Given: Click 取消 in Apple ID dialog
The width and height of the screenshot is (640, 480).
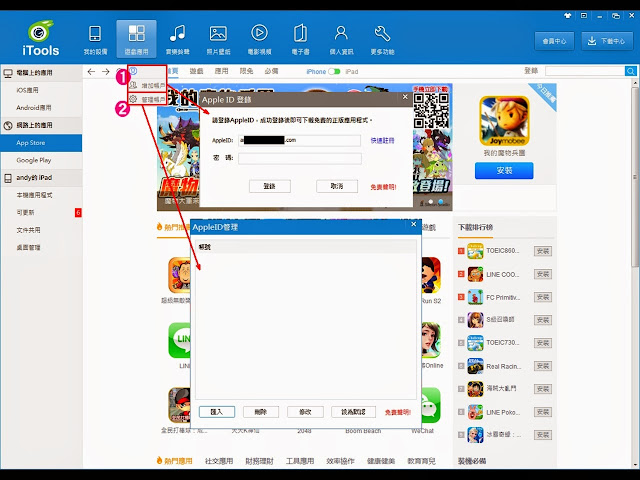Looking at the screenshot, I should [x=337, y=186].
